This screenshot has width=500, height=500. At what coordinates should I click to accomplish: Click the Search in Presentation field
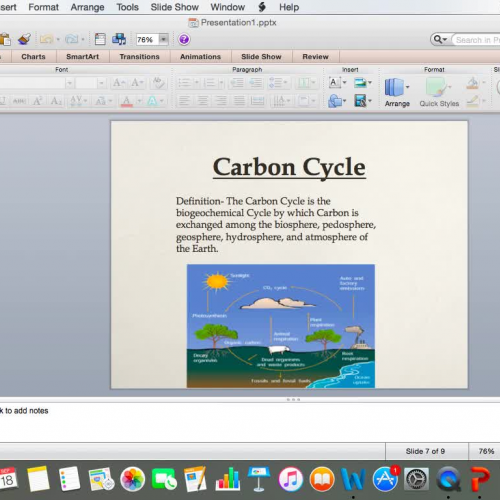point(477,40)
